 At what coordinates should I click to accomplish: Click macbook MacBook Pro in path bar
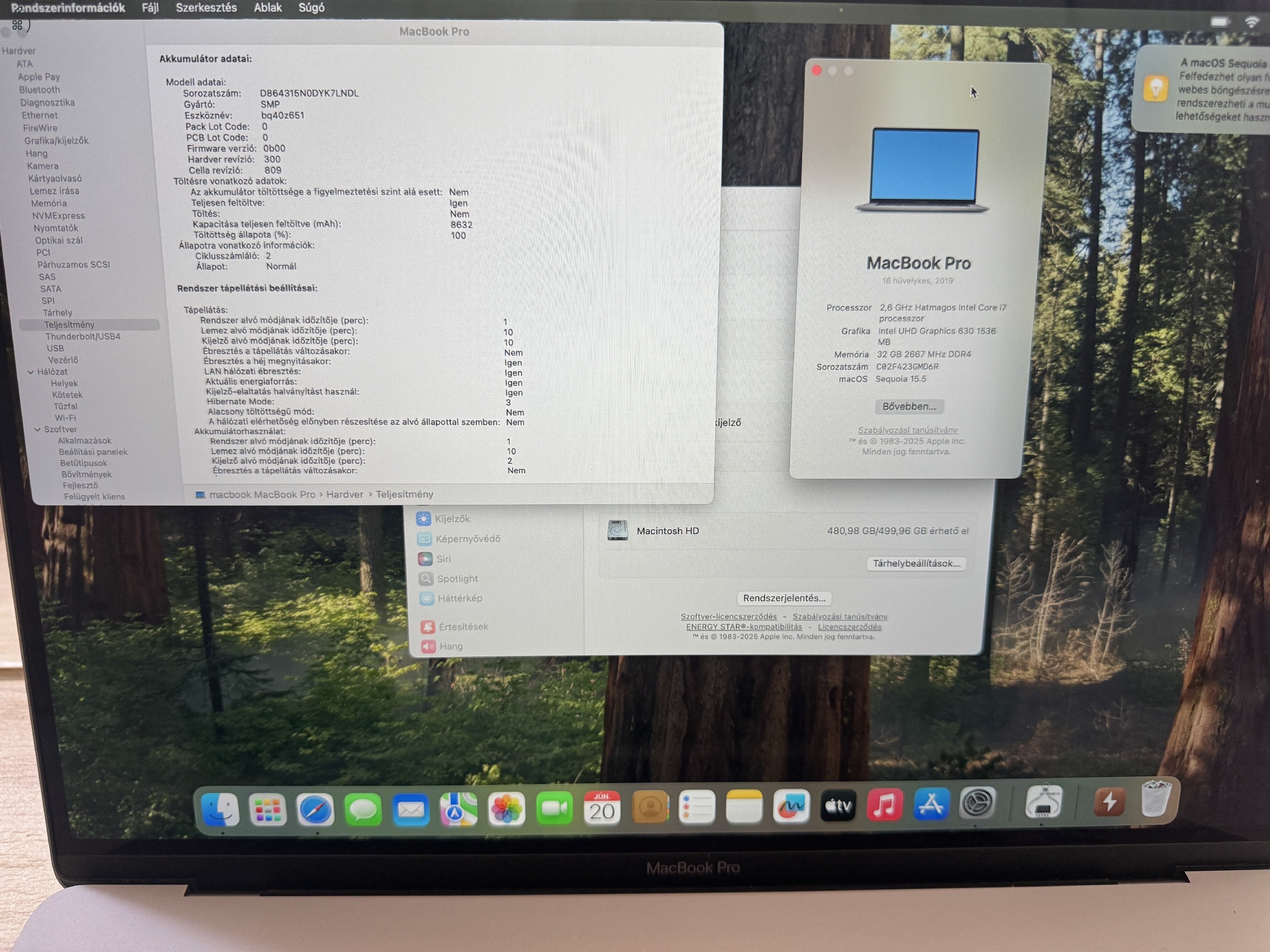[x=256, y=494]
